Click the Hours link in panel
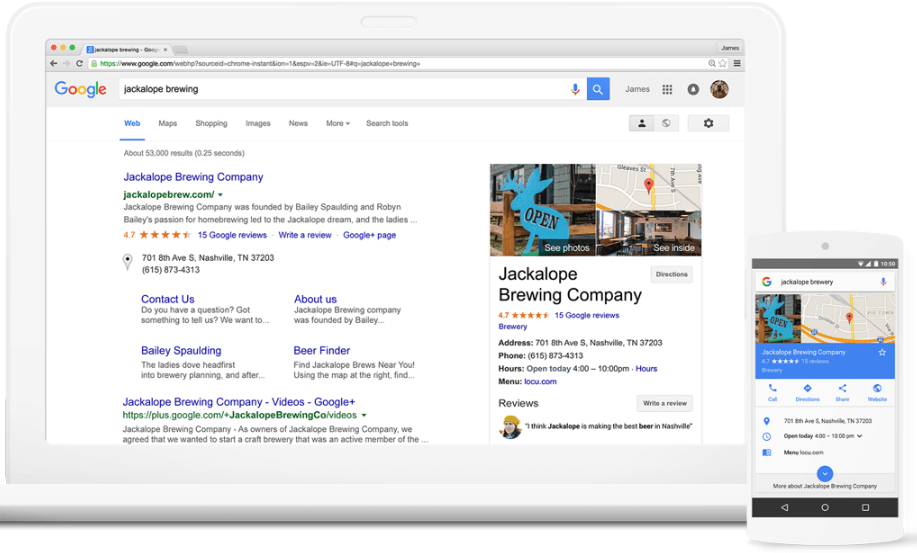This screenshot has width=917, height=553. (646, 369)
